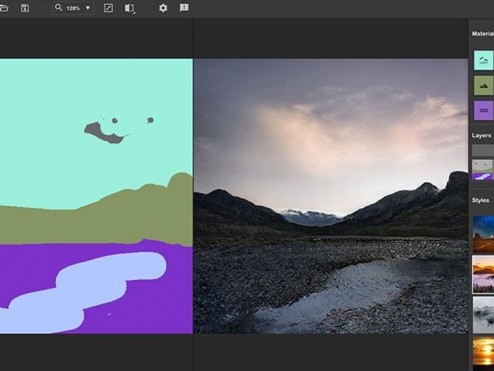Viewport: 494px width, 371px height.
Task: Select the layer thumbnail in Layers panel
Action: [483, 170]
